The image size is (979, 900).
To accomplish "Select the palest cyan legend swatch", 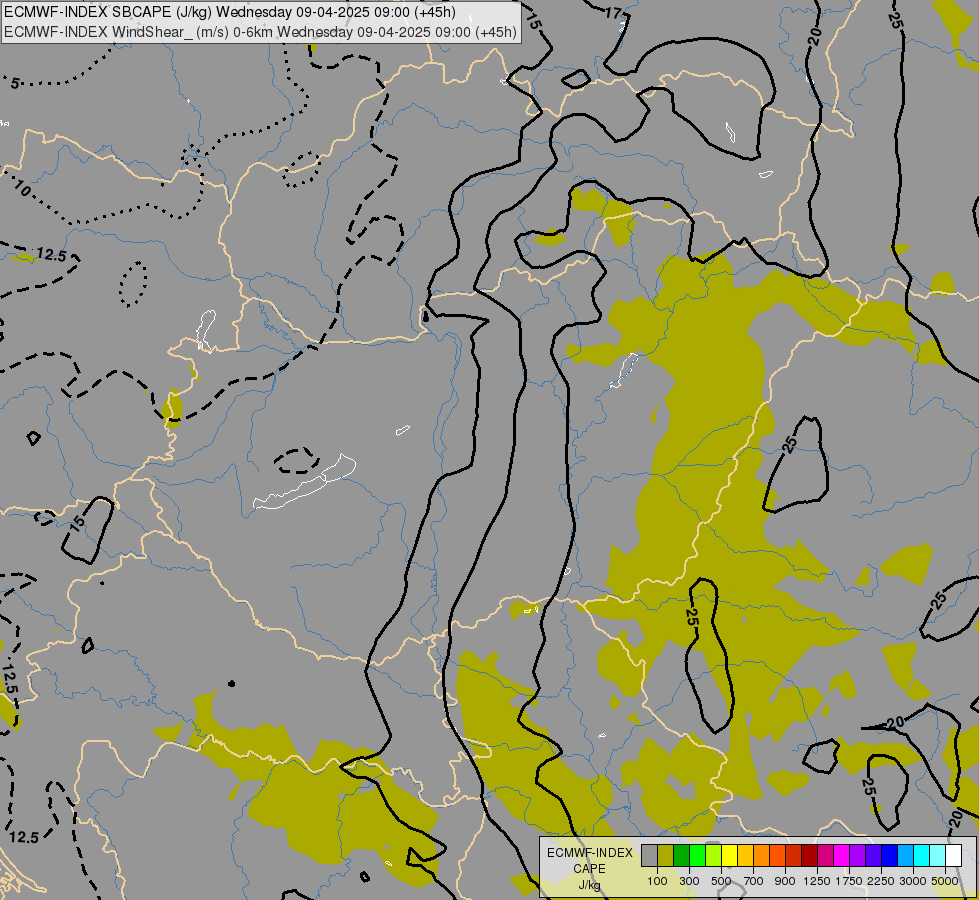I will tap(937, 856).
